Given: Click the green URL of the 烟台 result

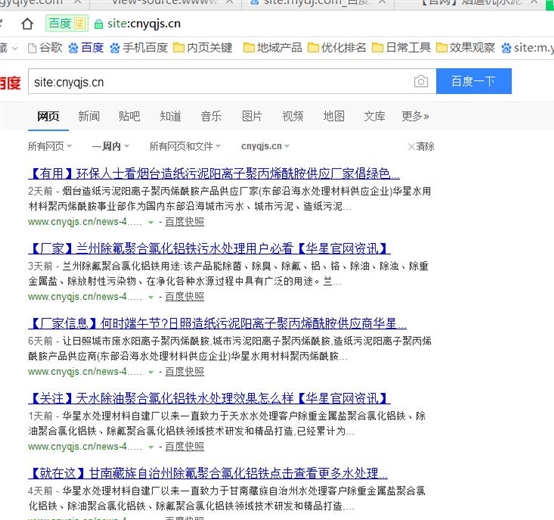Looking at the screenshot, I should [85, 222].
